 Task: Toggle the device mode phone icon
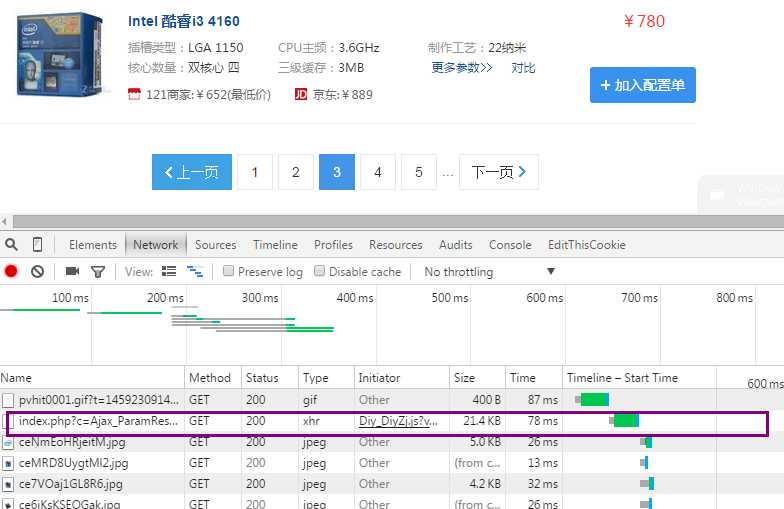click(37, 244)
